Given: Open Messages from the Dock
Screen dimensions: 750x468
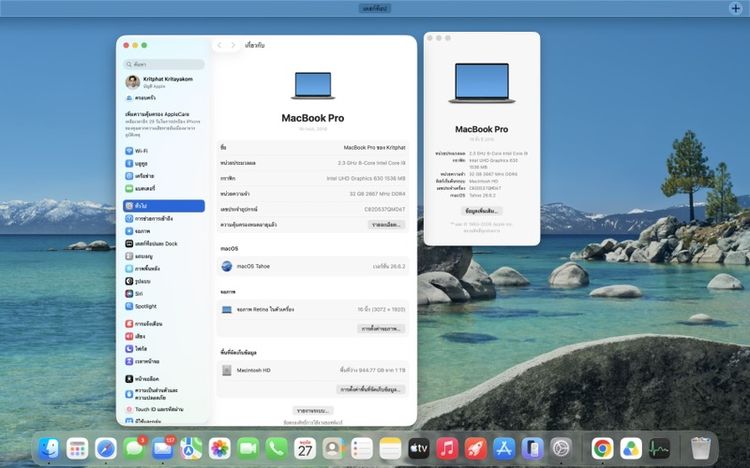Looking at the screenshot, I should pos(134,448).
